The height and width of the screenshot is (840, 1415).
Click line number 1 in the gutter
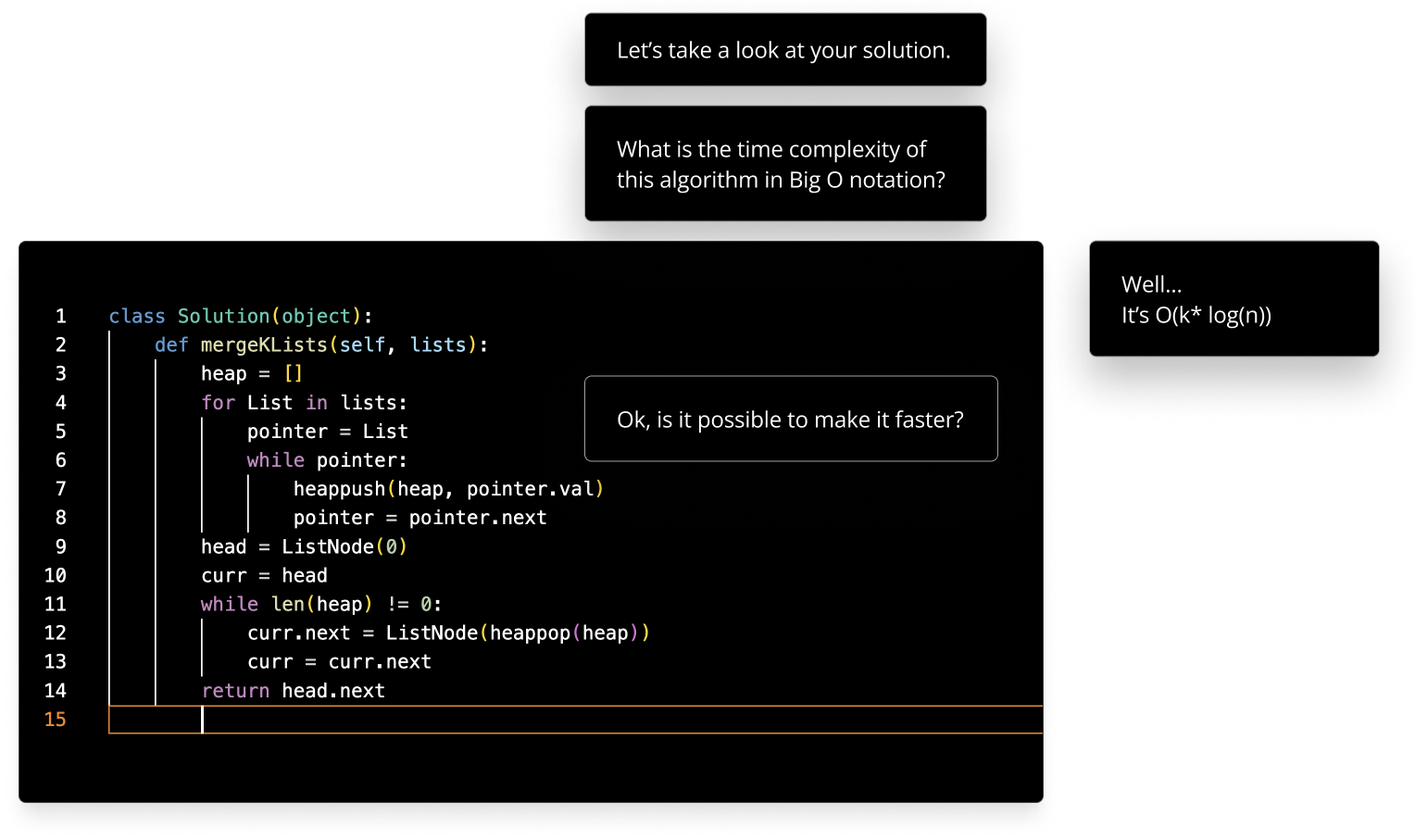61,317
